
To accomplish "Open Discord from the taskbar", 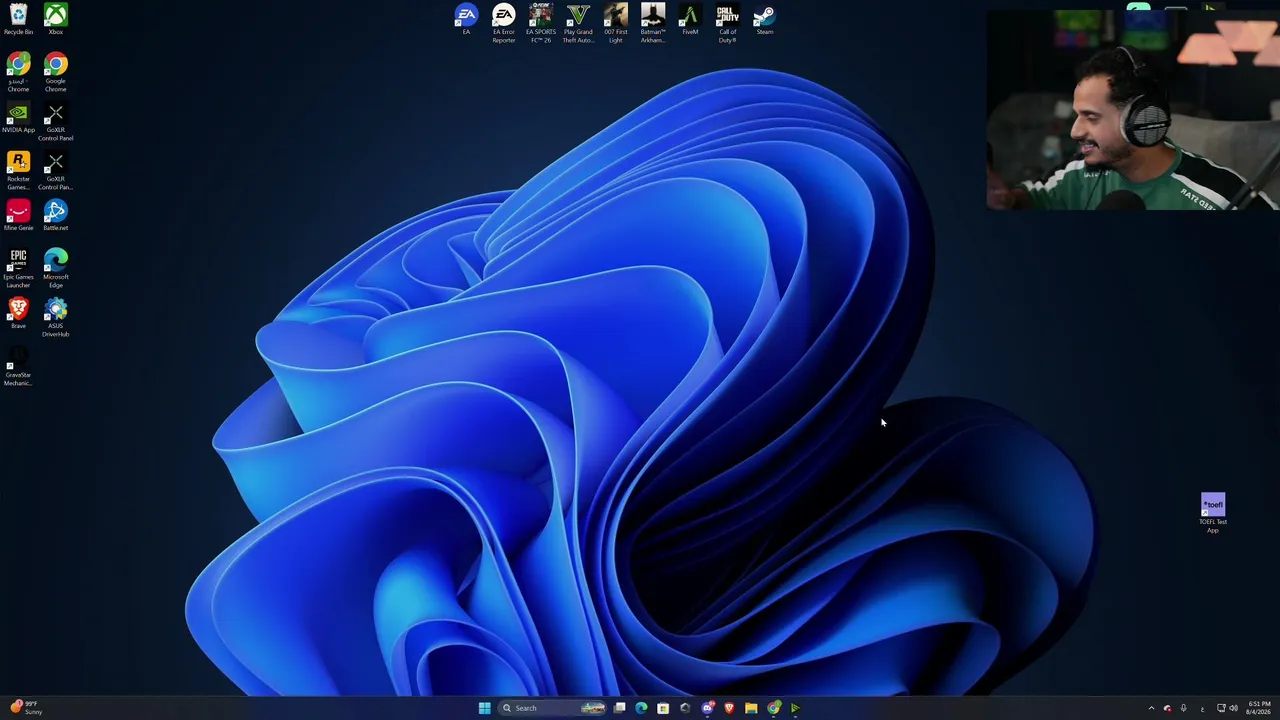I will coord(707,708).
